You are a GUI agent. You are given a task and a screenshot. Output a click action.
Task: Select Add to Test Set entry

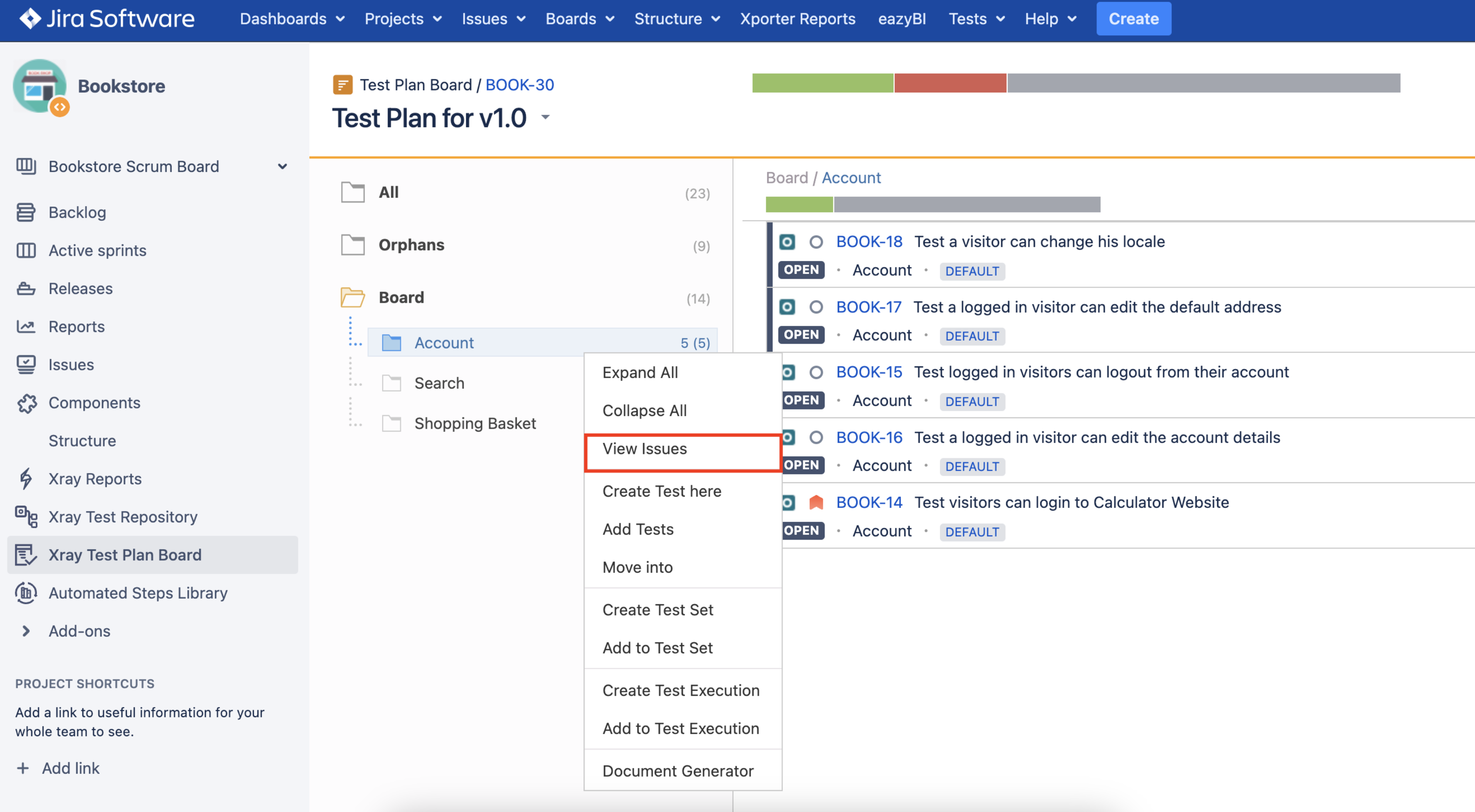click(683, 648)
